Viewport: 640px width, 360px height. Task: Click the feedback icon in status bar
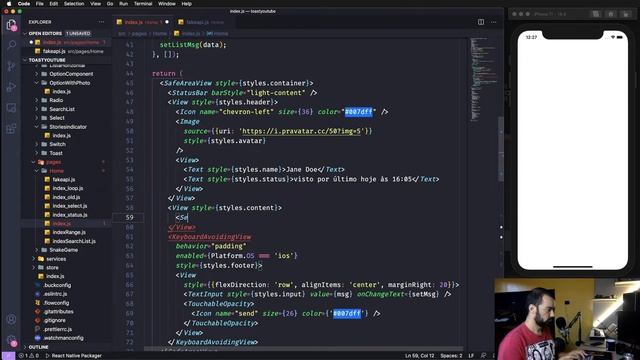click(x=483, y=356)
